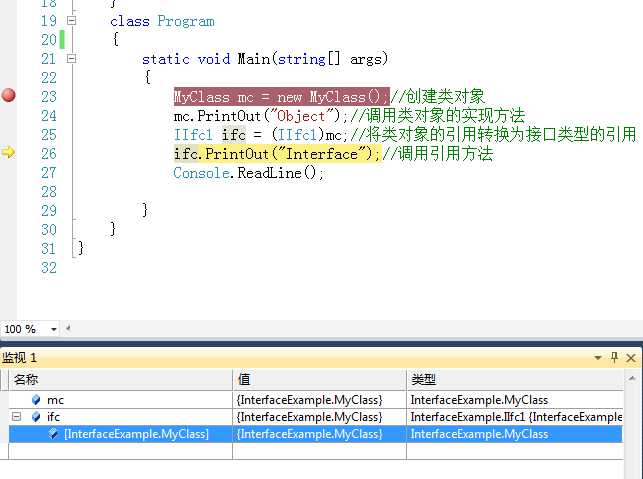Screen dimensions: 643x479
Task: Click the mc type InterfaceExample.MyClass cell
Action: pos(515,400)
